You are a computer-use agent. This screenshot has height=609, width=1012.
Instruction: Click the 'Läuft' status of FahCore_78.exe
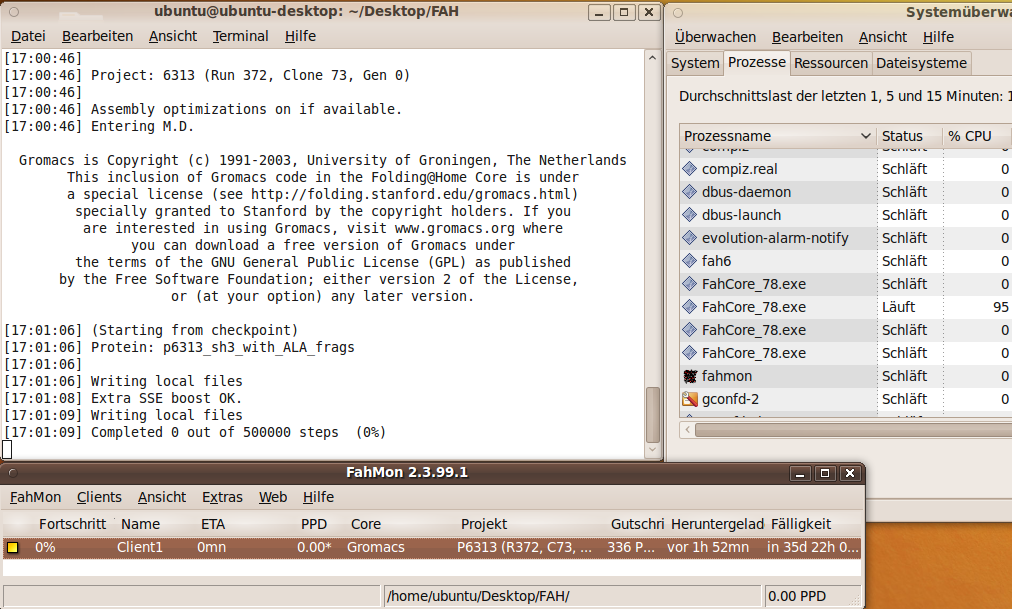tap(898, 307)
